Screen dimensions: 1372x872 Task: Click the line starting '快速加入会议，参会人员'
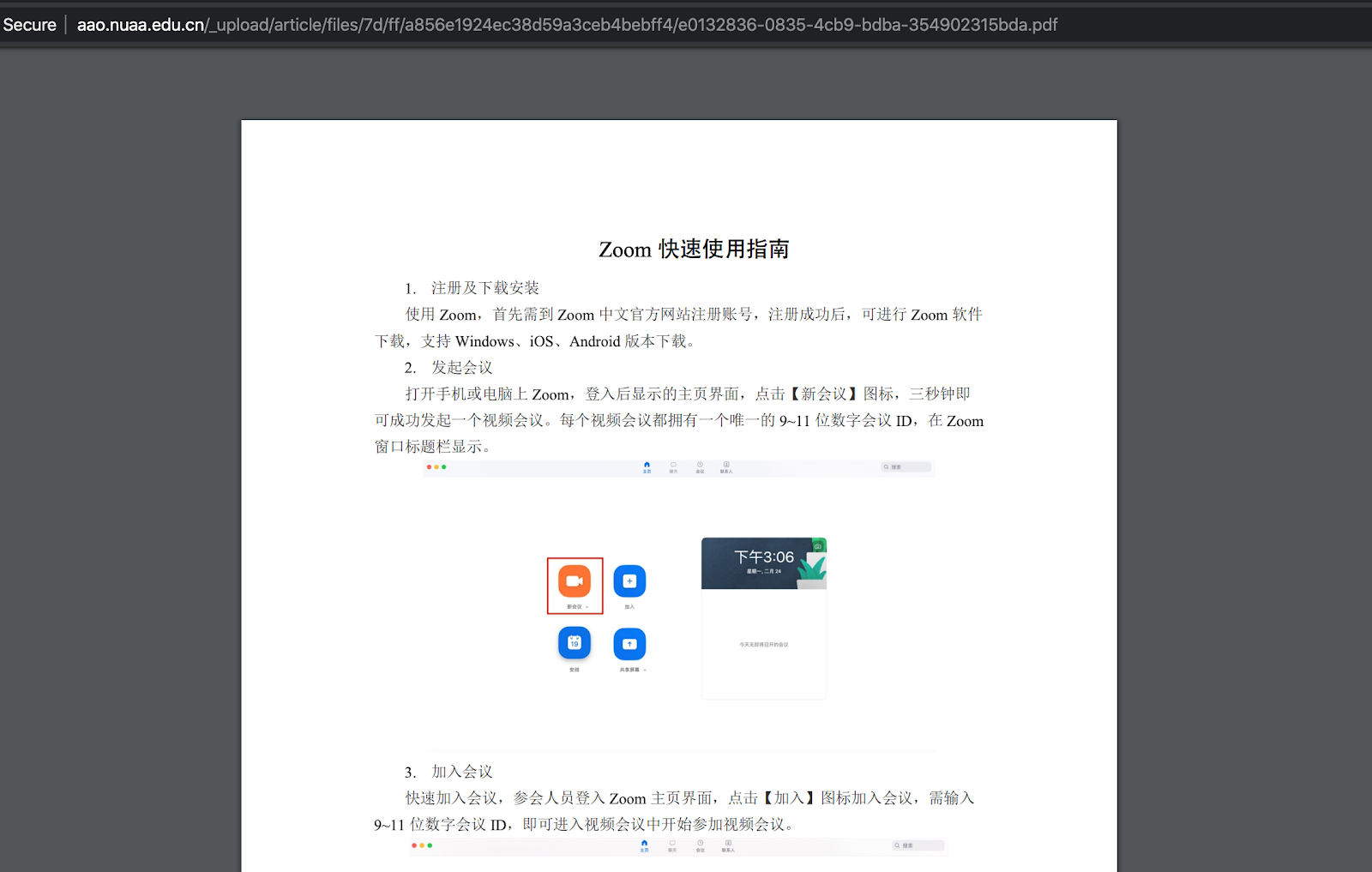[x=690, y=798]
